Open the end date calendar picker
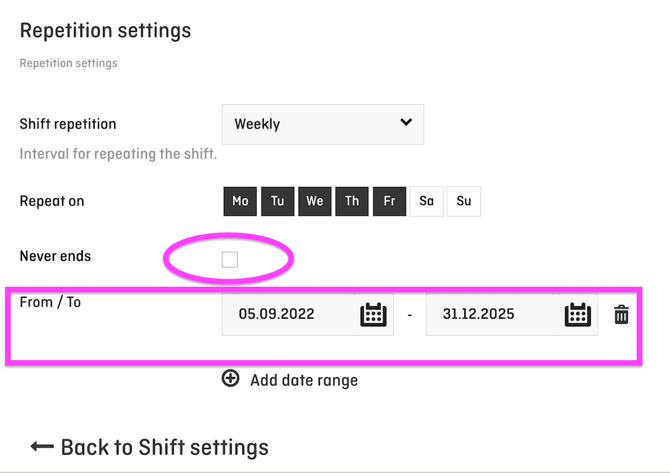Viewport: 670px width, 473px height. [578, 314]
